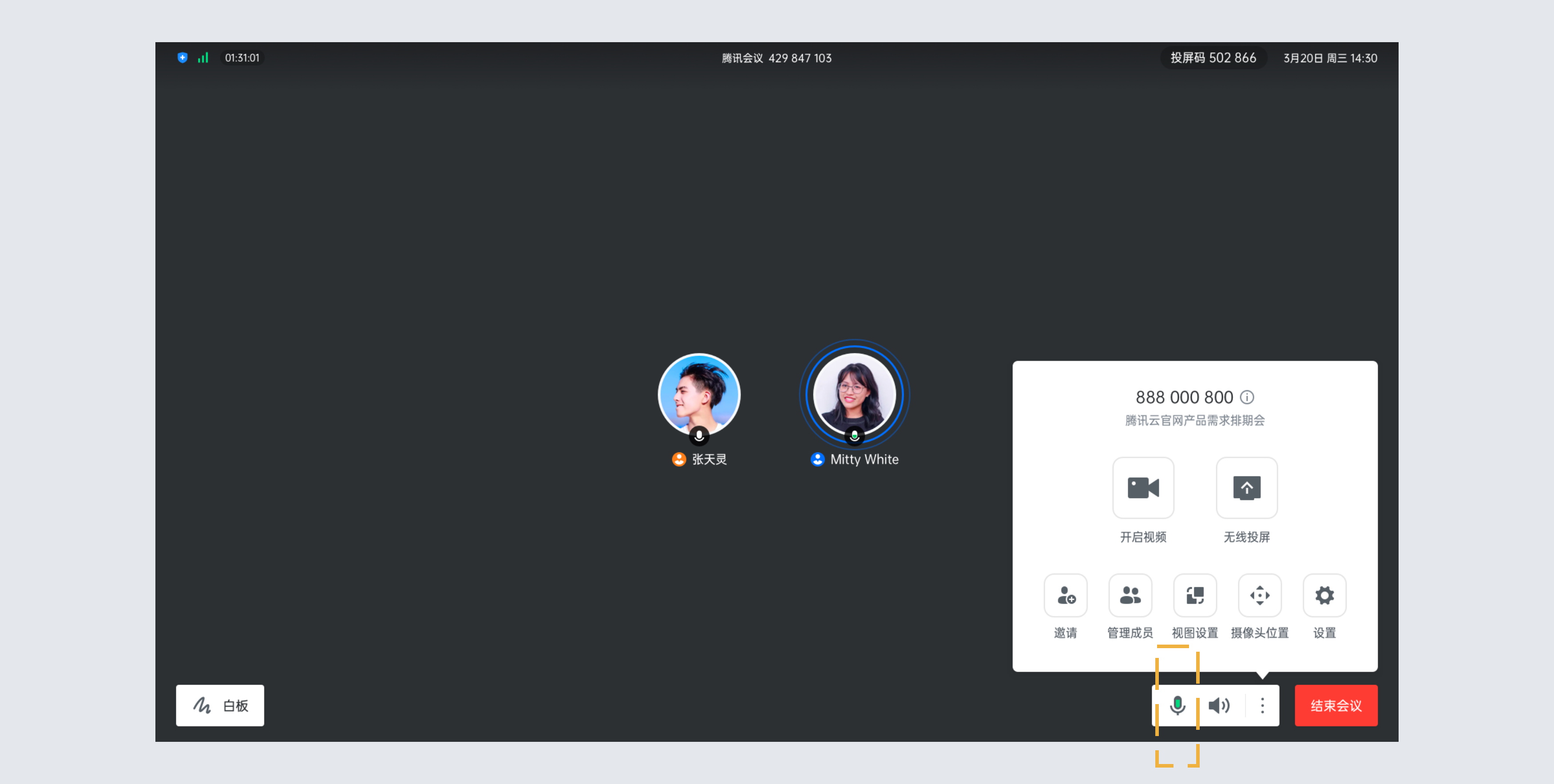Image resolution: width=1554 pixels, height=784 pixels.
Task: Click the screen cast code 502 866
Action: [x=1213, y=58]
